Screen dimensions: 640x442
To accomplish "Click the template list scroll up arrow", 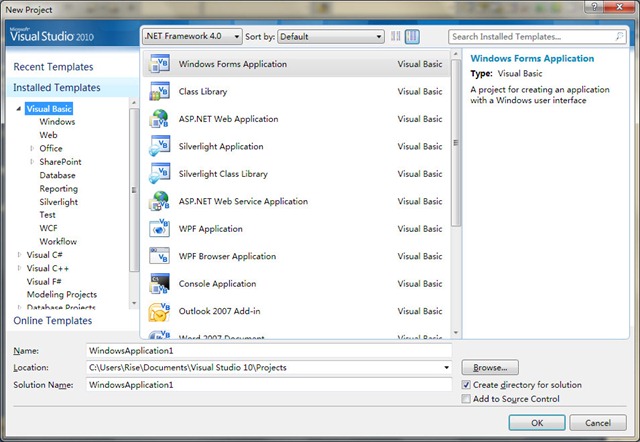I will [456, 54].
